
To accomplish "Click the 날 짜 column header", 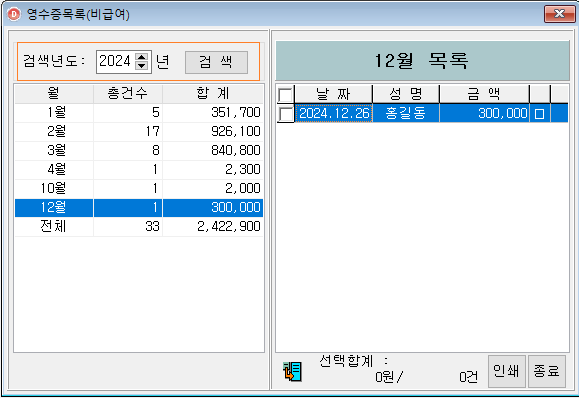I will 333,94.
